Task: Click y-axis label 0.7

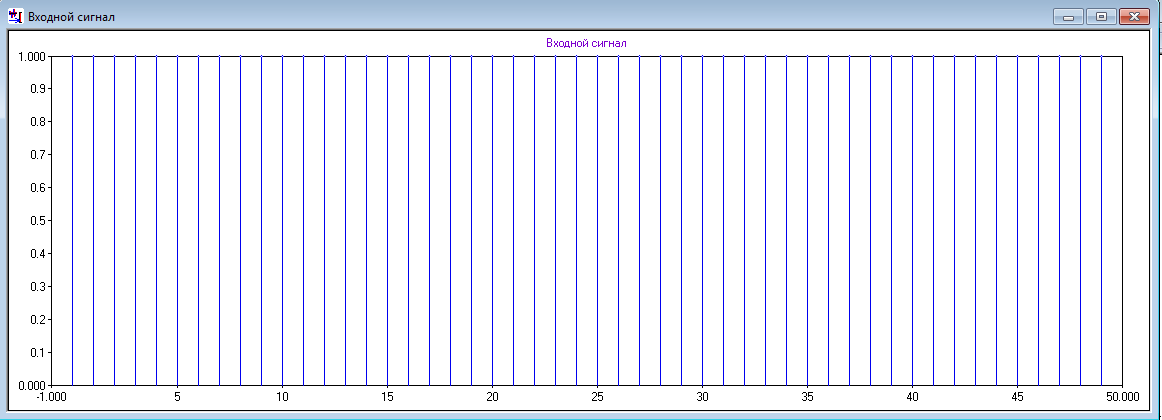Action: coord(37,155)
